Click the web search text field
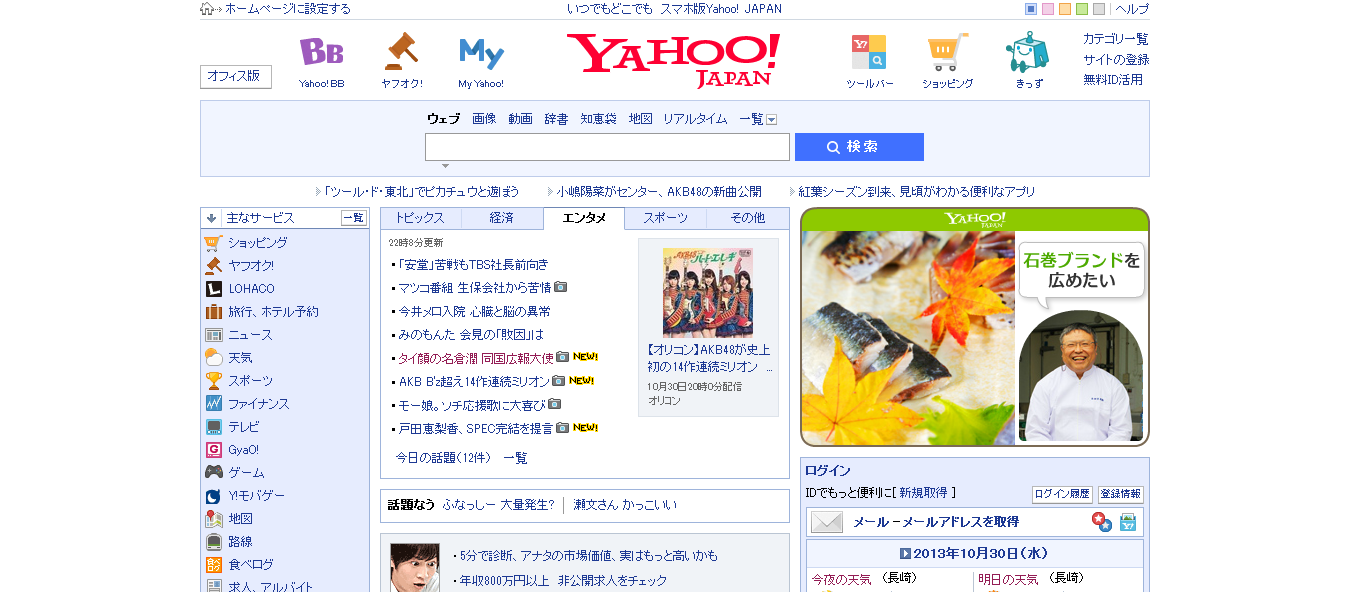This screenshot has height=592, width=1349. [x=607, y=147]
